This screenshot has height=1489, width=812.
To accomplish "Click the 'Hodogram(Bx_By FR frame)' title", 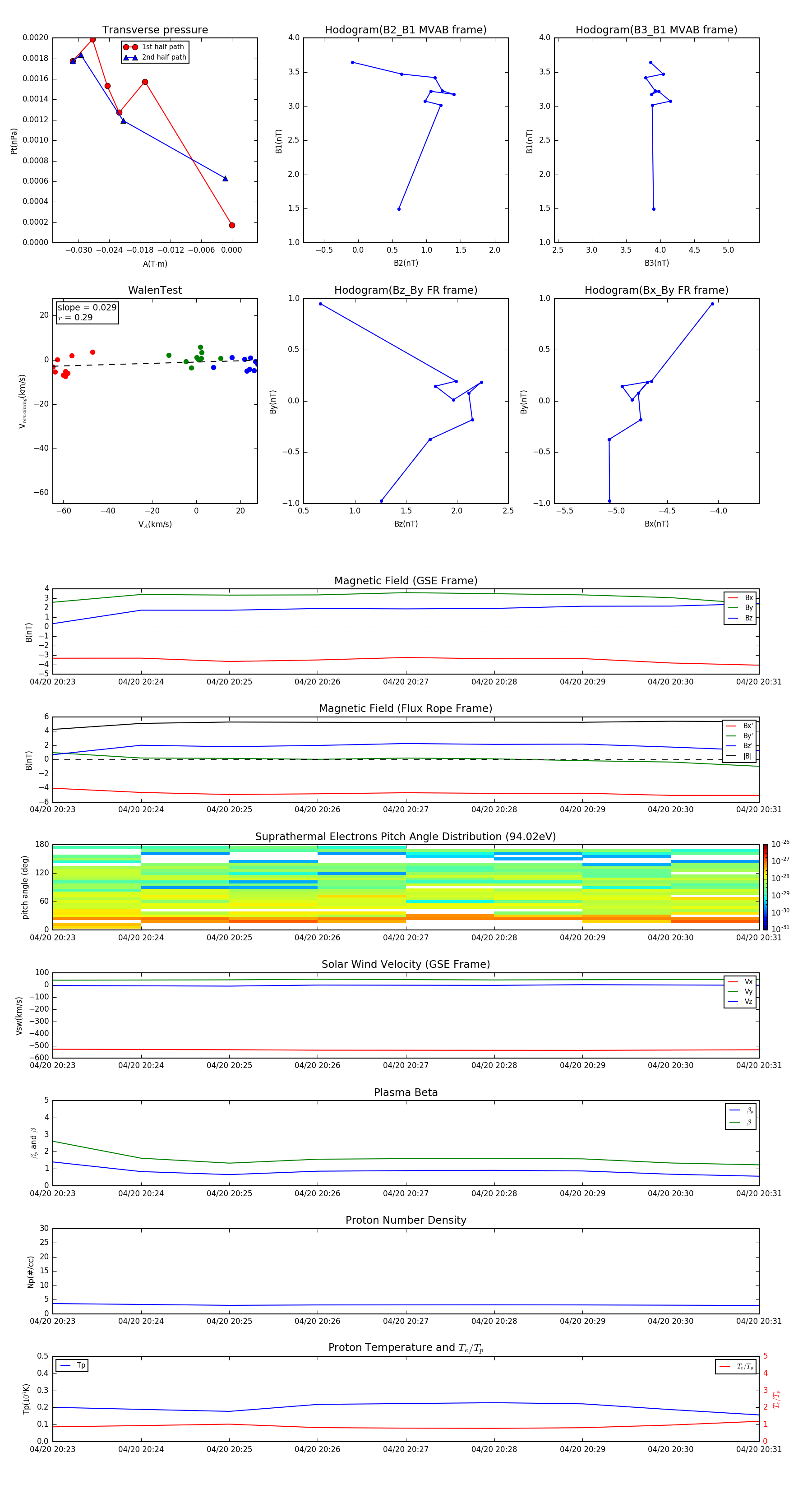I will [x=656, y=290].
